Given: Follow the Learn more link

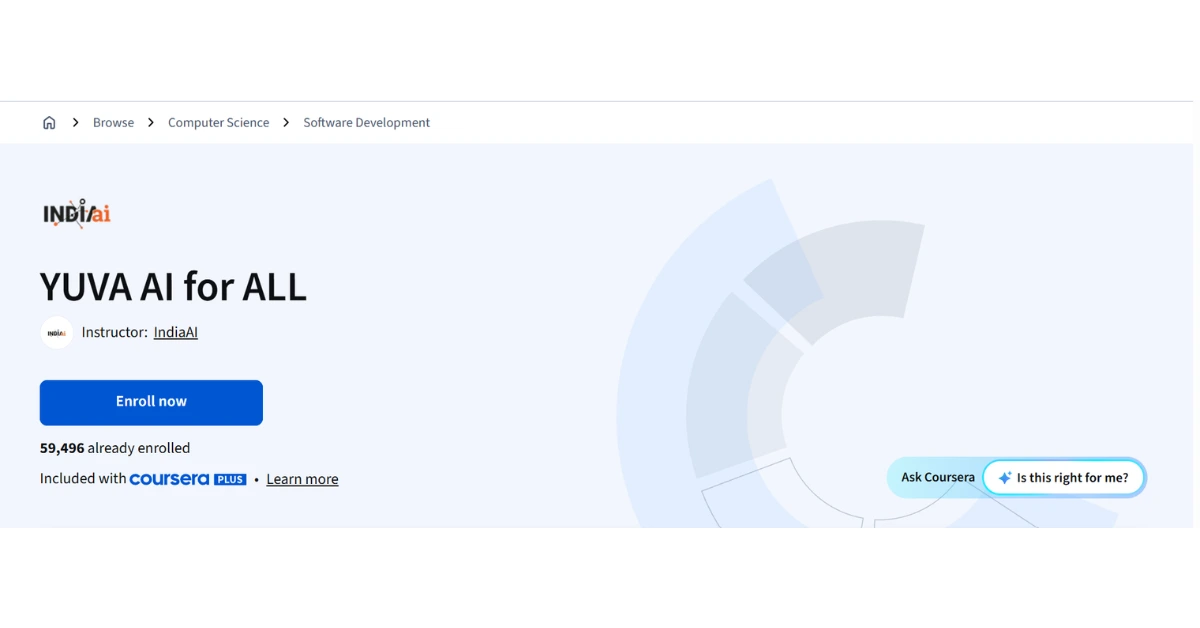Looking at the screenshot, I should click(302, 479).
